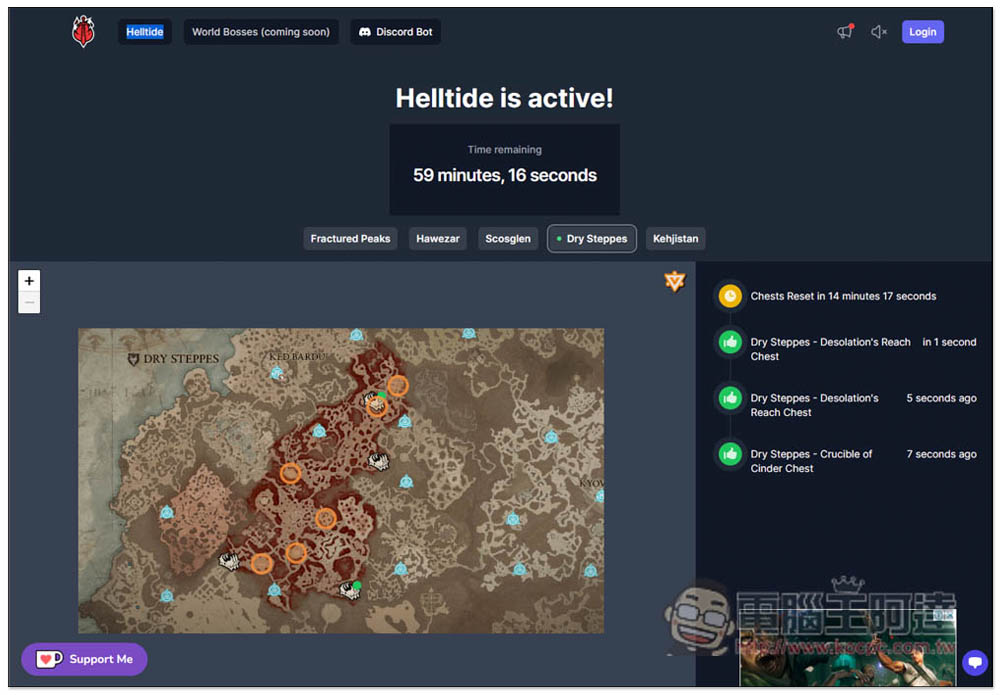Click the yellow Chests Reset clock icon
The image size is (1000, 695).
[731, 296]
